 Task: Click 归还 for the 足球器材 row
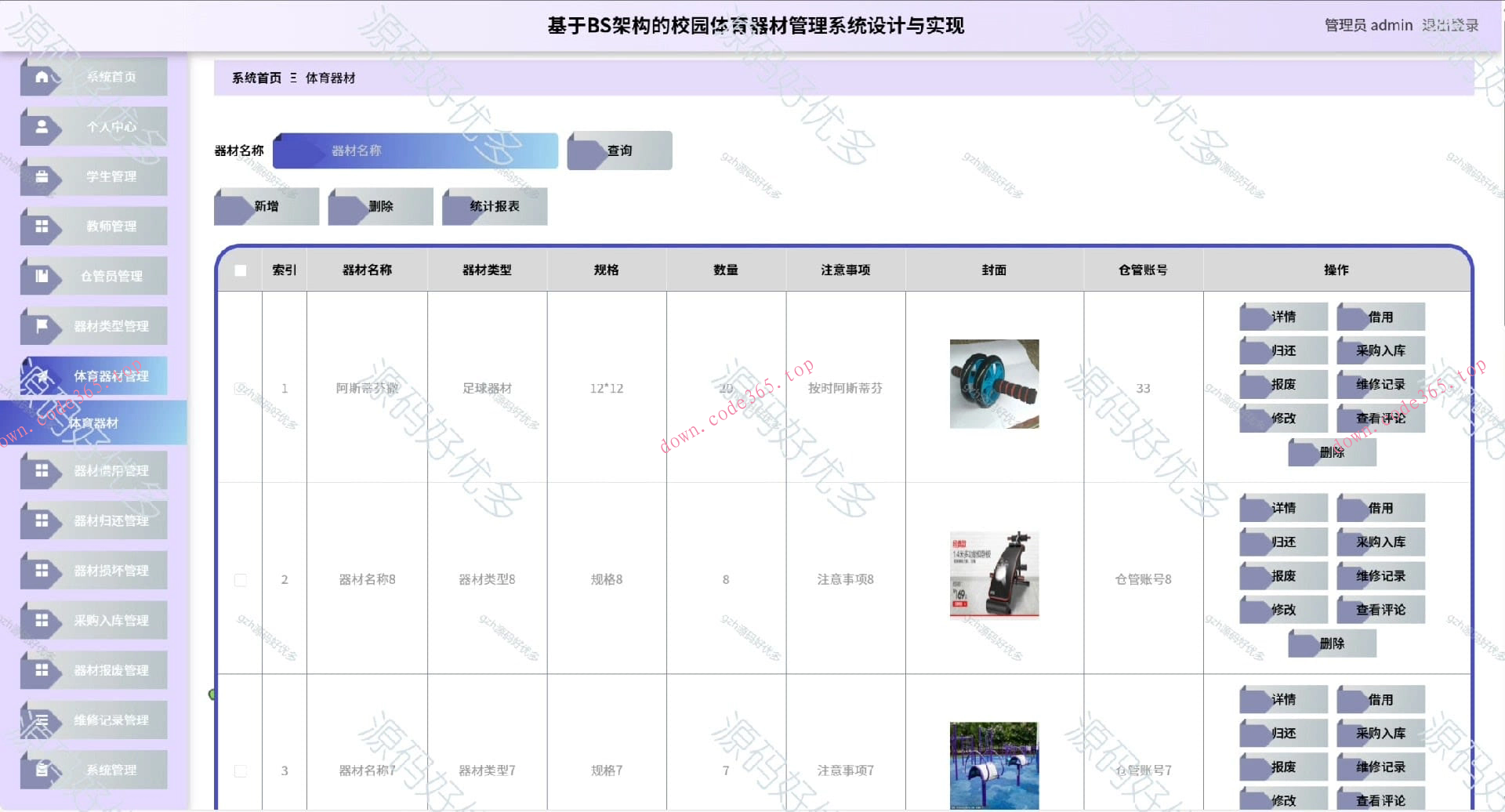click(1283, 350)
